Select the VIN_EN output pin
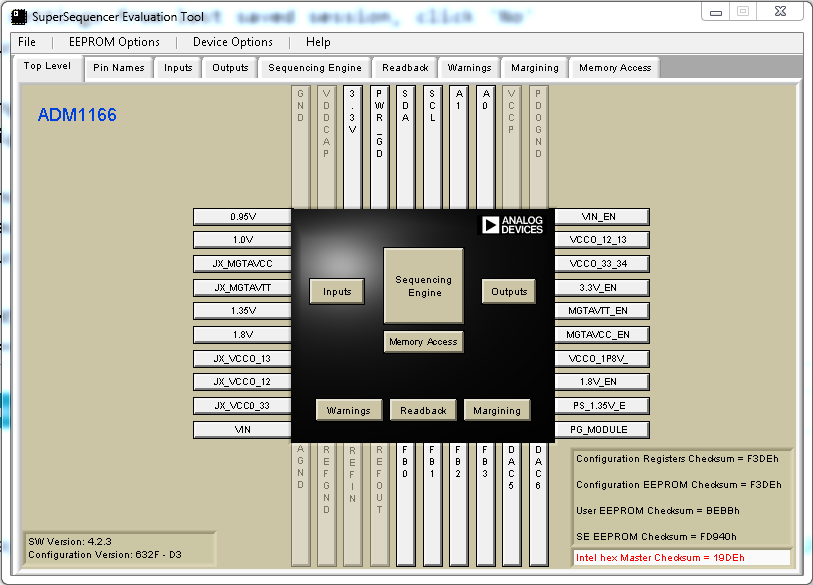This screenshot has height=585, width=813. (601, 217)
